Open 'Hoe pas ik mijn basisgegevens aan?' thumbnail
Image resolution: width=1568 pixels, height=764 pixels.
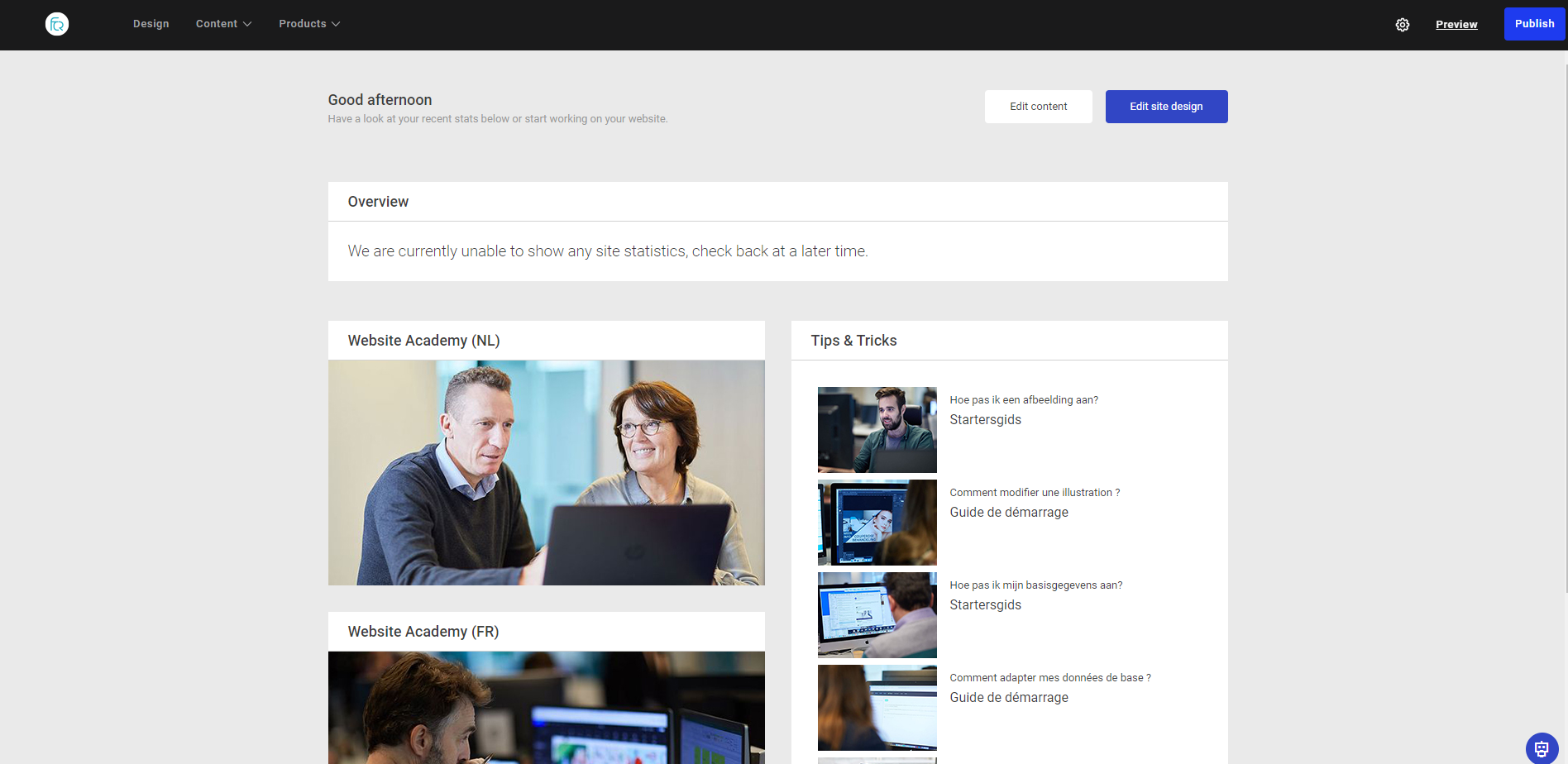coord(877,615)
